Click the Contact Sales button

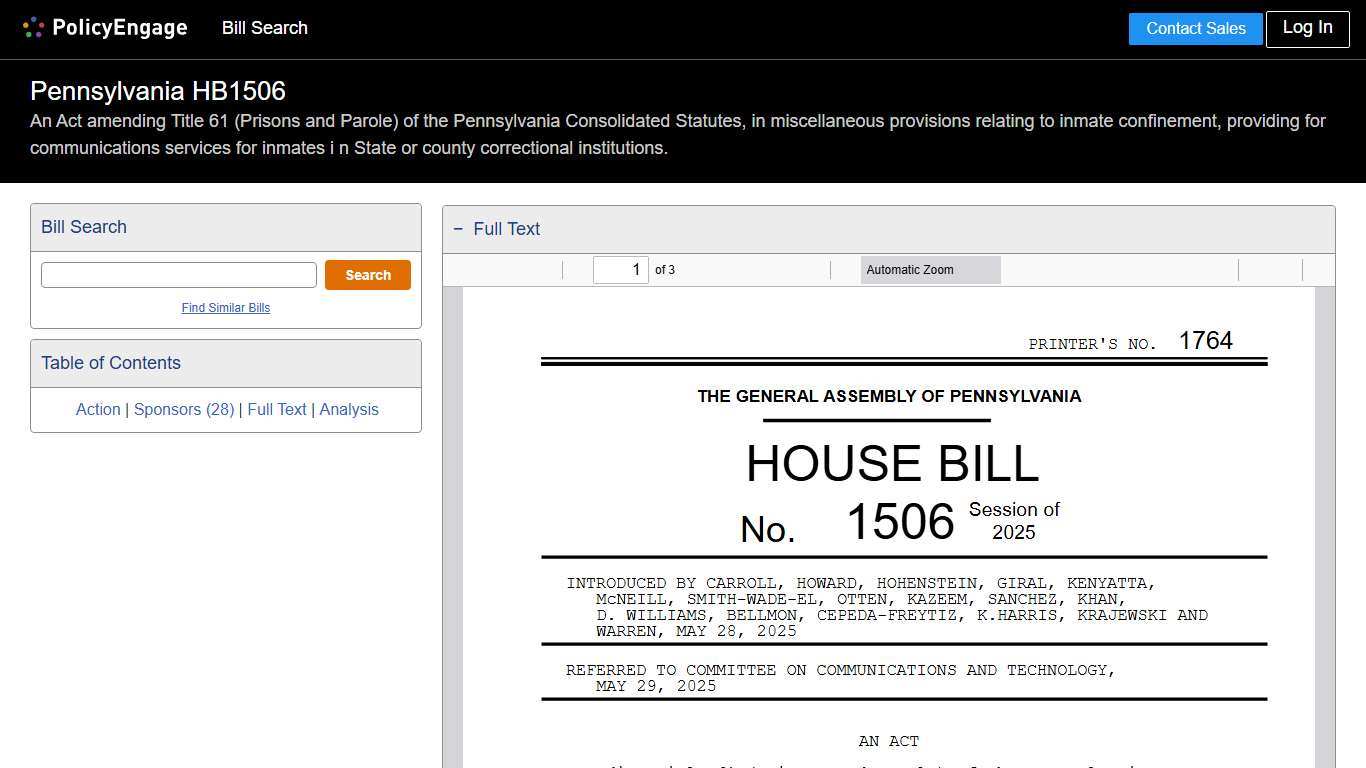pos(1195,28)
